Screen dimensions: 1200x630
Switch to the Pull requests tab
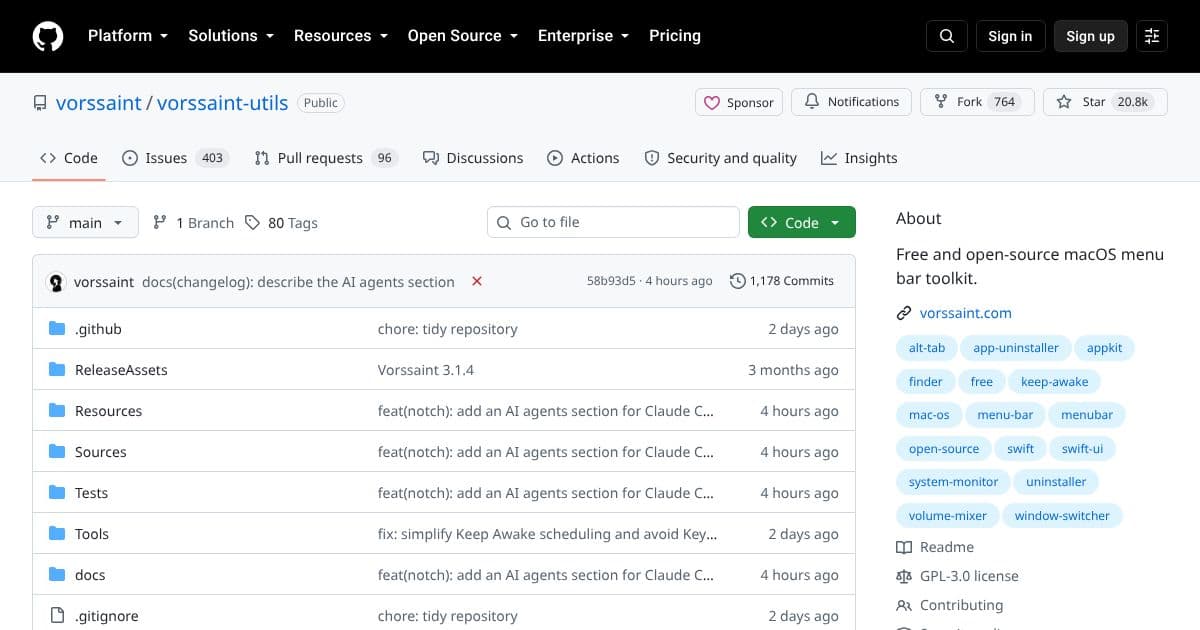tap(326, 158)
